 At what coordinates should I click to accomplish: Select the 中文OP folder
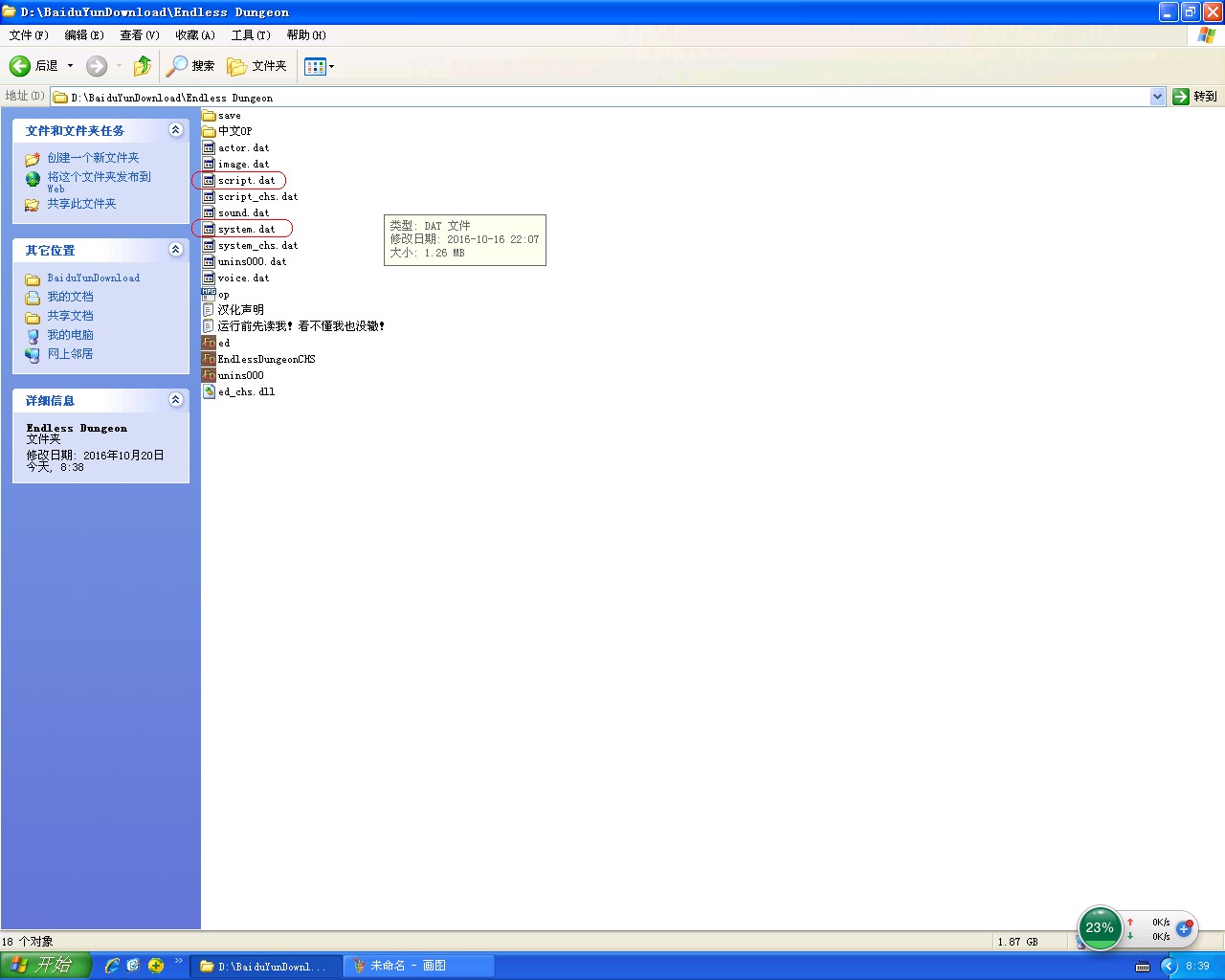(x=228, y=131)
